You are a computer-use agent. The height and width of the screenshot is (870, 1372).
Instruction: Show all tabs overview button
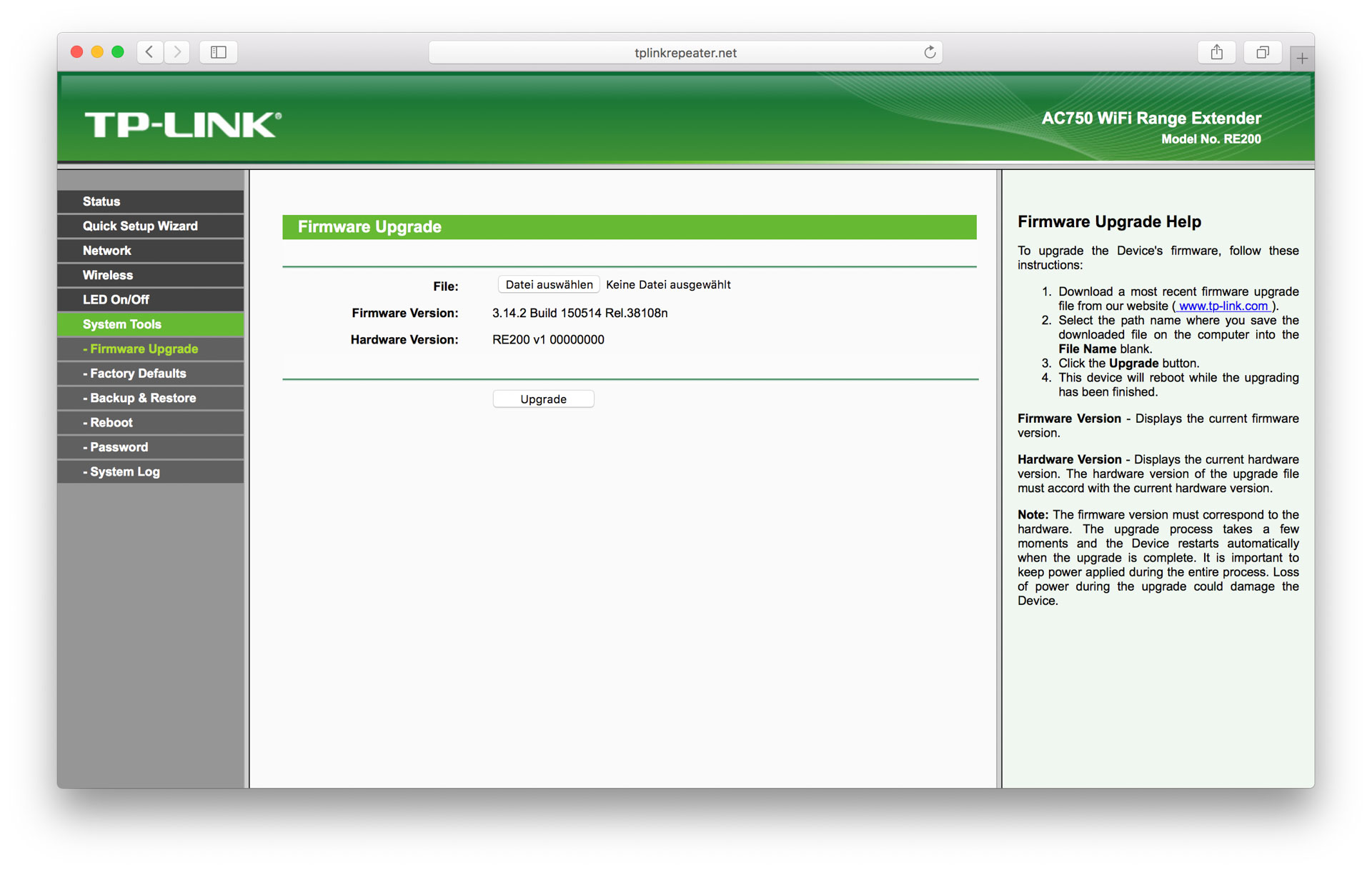[1263, 52]
